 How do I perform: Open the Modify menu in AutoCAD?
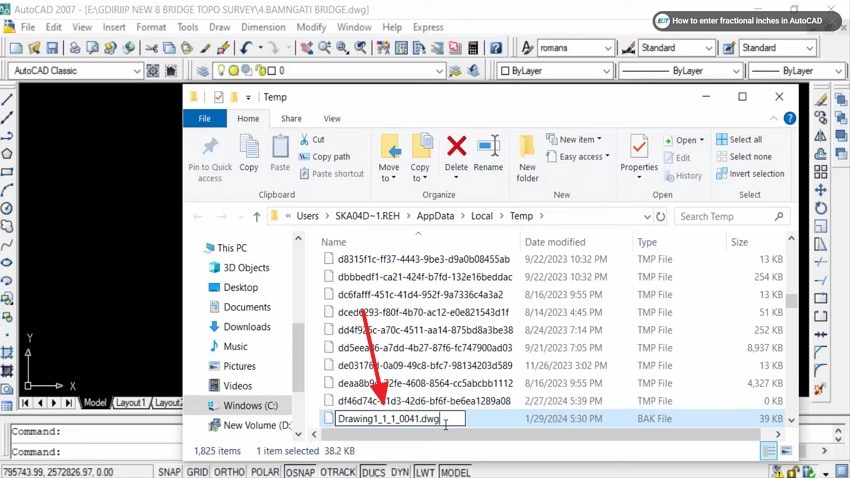[x=311, y=27]
